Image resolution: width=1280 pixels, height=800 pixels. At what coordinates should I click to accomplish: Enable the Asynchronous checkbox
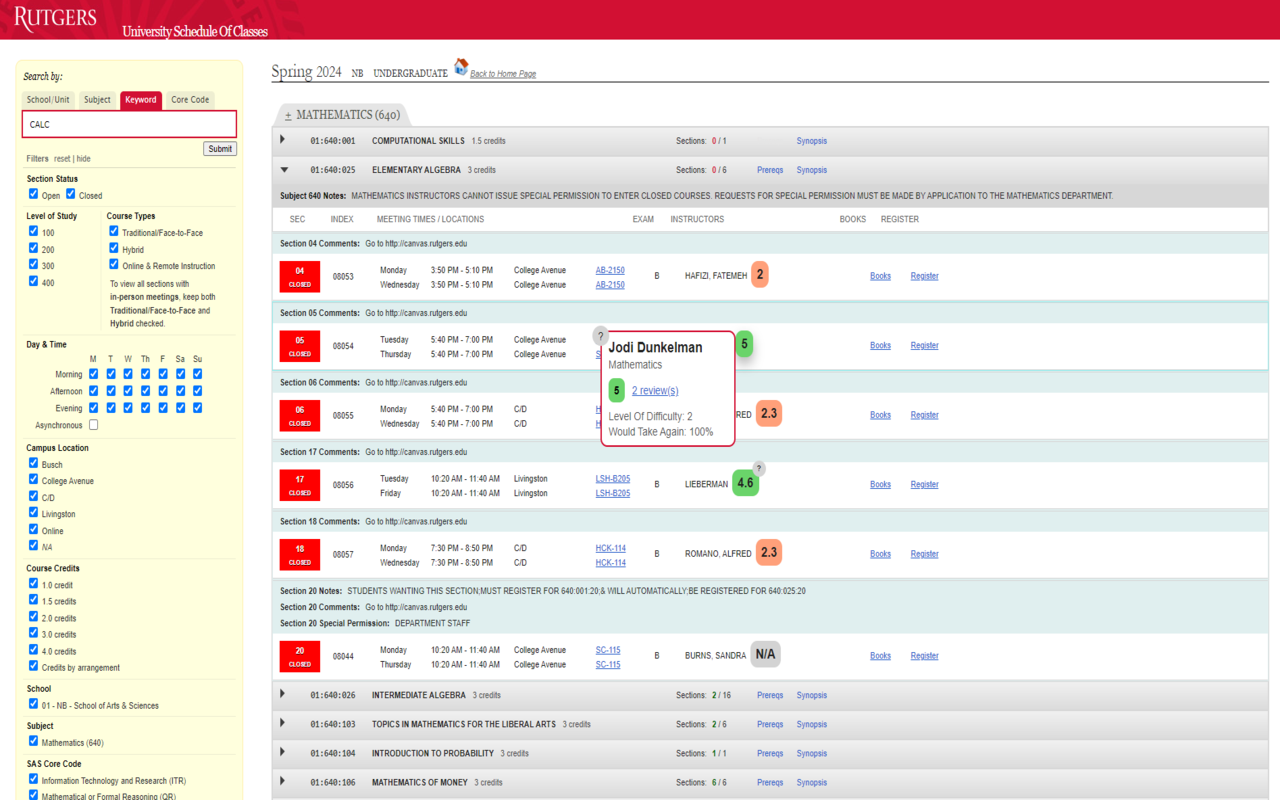click(94, 425)
